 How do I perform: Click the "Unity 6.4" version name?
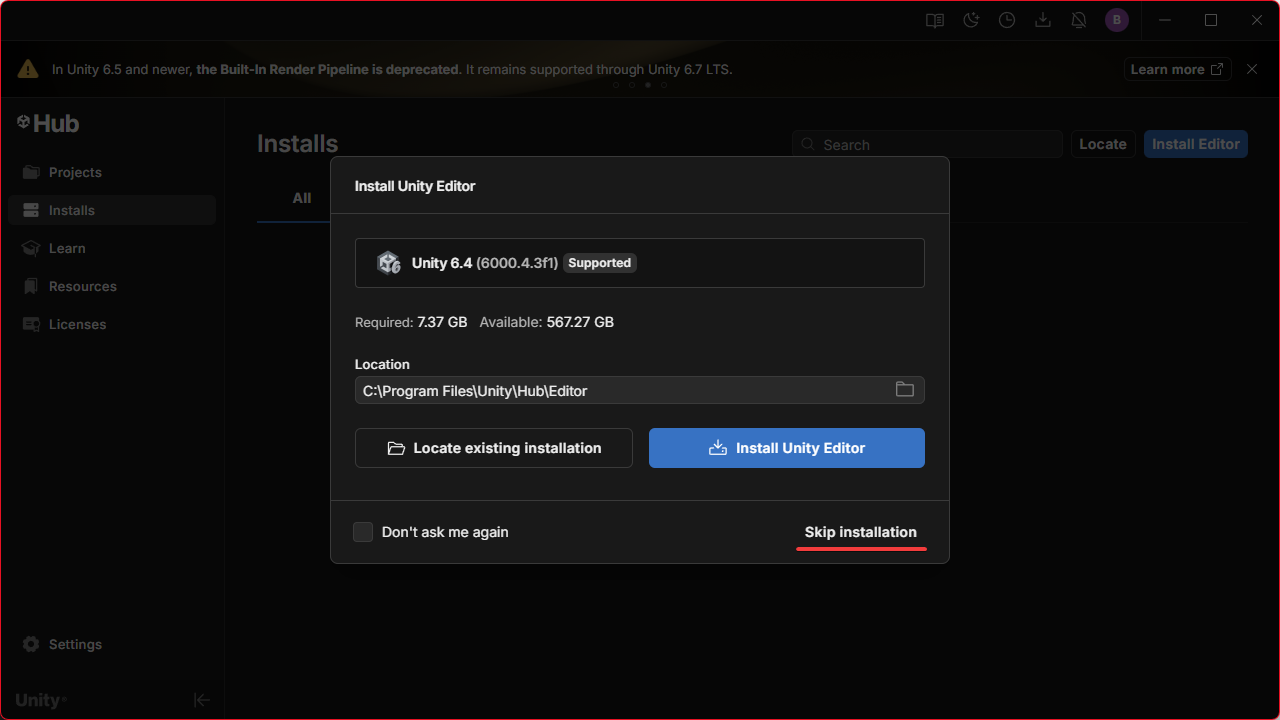442,263
